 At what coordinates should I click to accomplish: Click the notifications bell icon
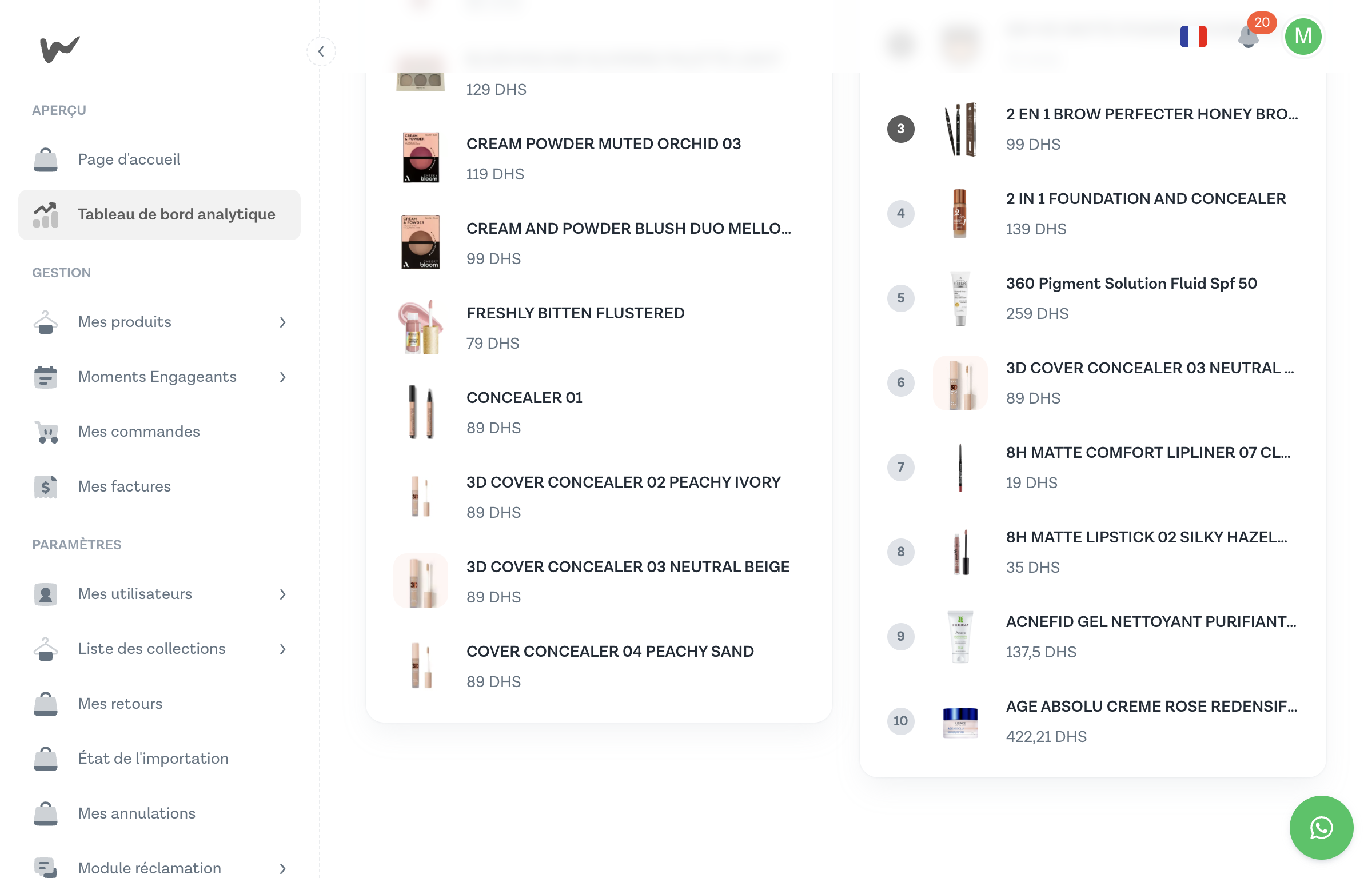1248,38
